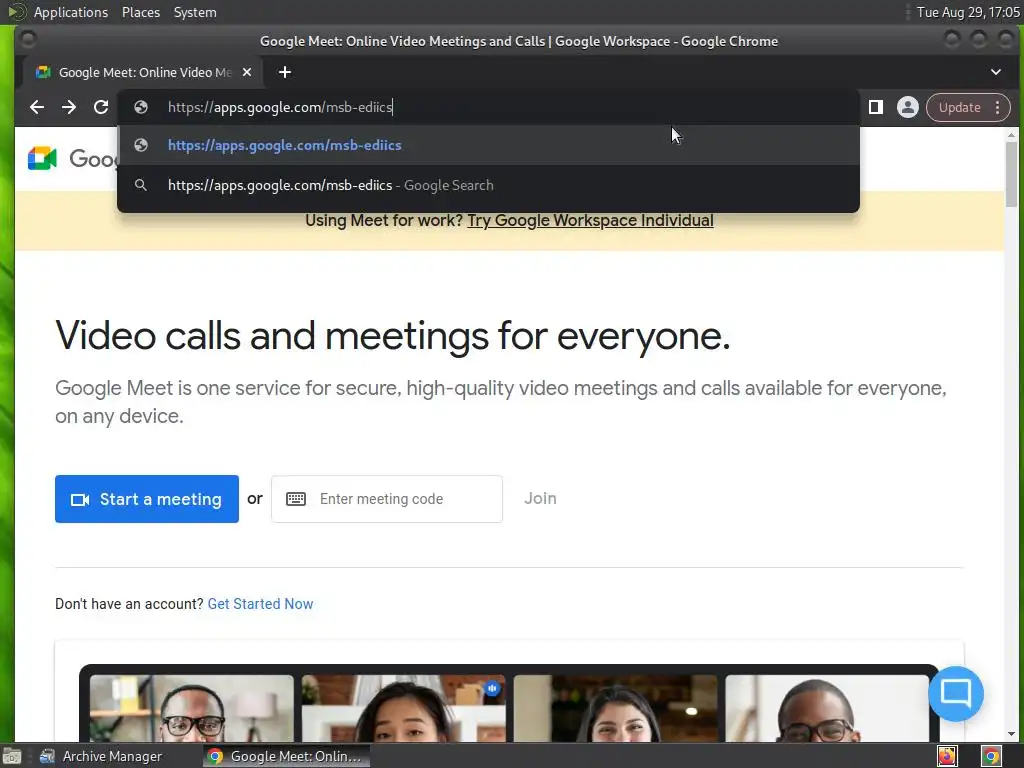Choose the Google Search suggestion for the URL
This screenshot has height=768, width=1024.
click(488, 185)
